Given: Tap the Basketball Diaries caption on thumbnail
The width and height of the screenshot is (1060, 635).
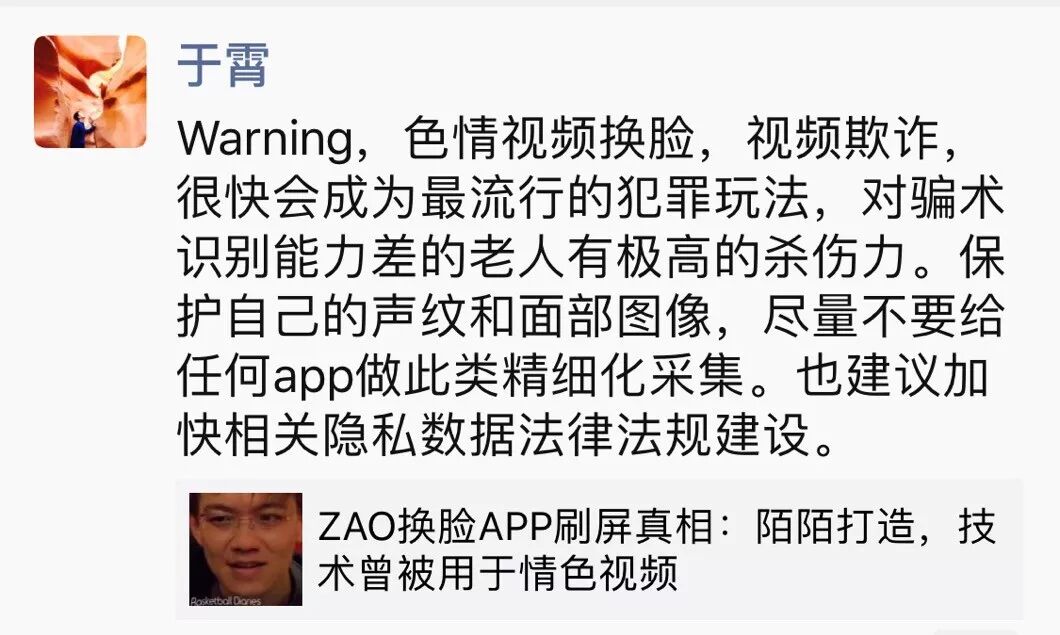Looking at the screenshot, I should pos(225,601).
